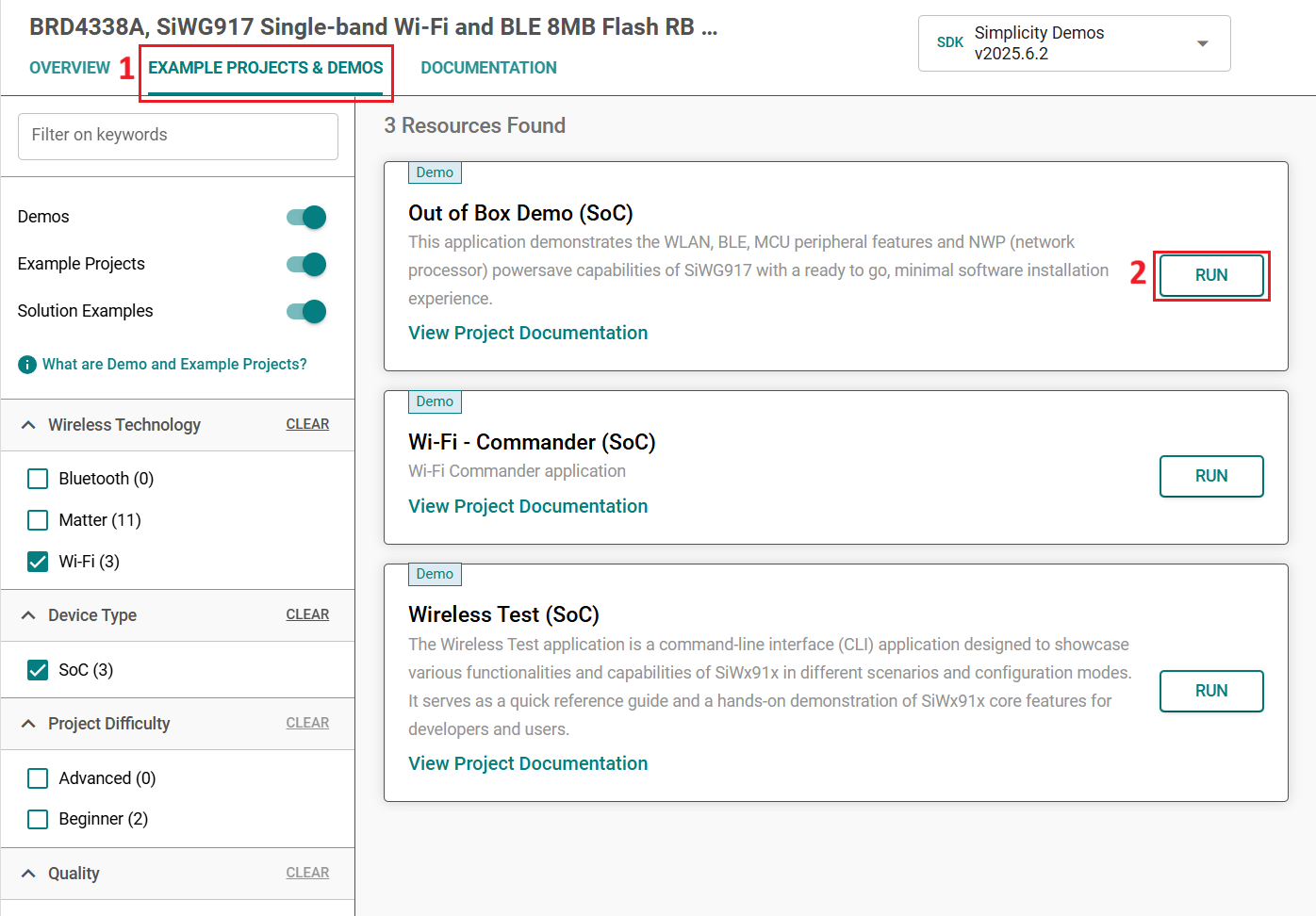The image size is (1316, 916).
Task: Check the Bluetooth filter checkbox
Action: (x=38, y=479)
